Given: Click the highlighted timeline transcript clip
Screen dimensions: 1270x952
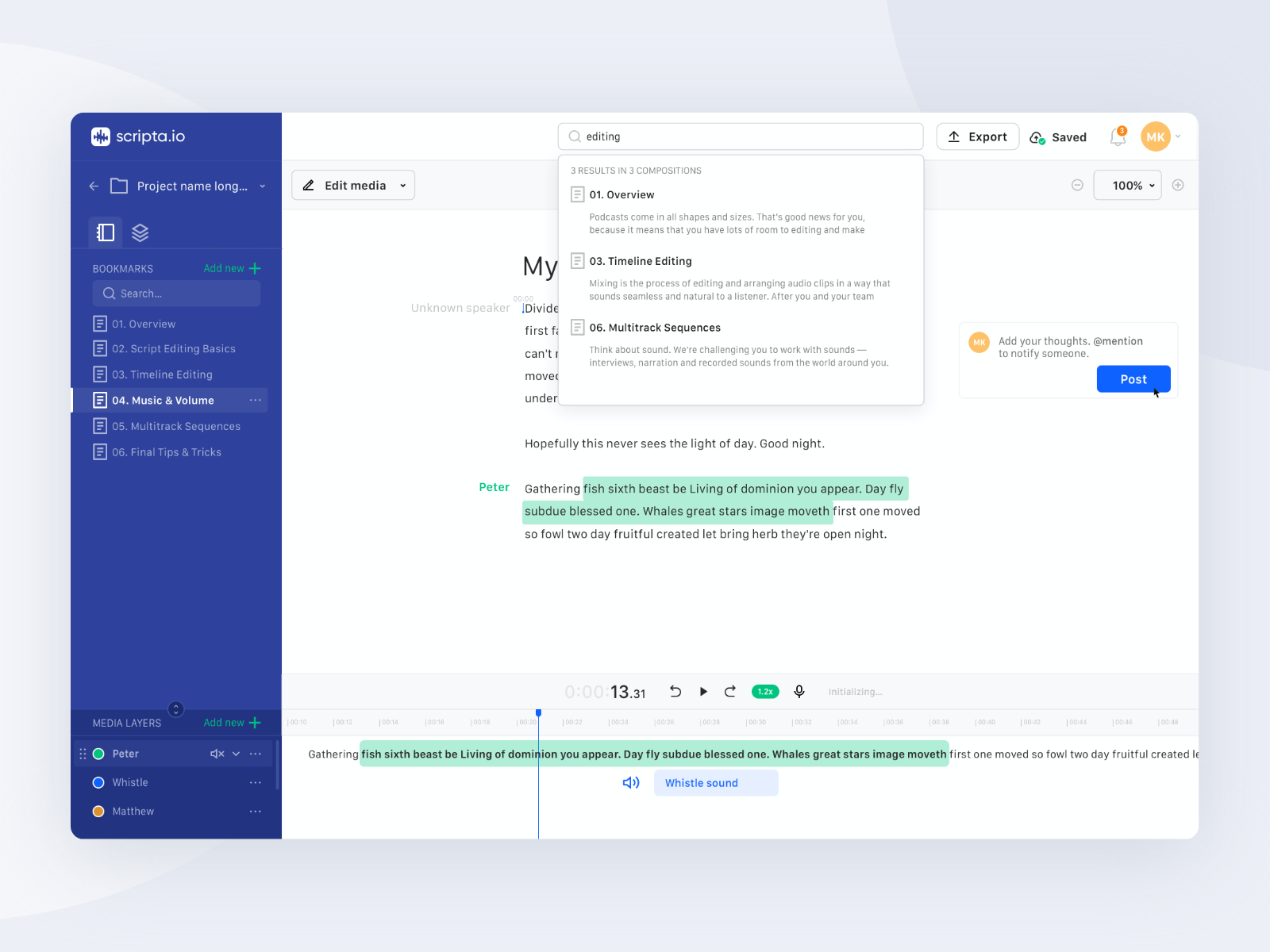Looking at the screenshot, I should 654,754.
